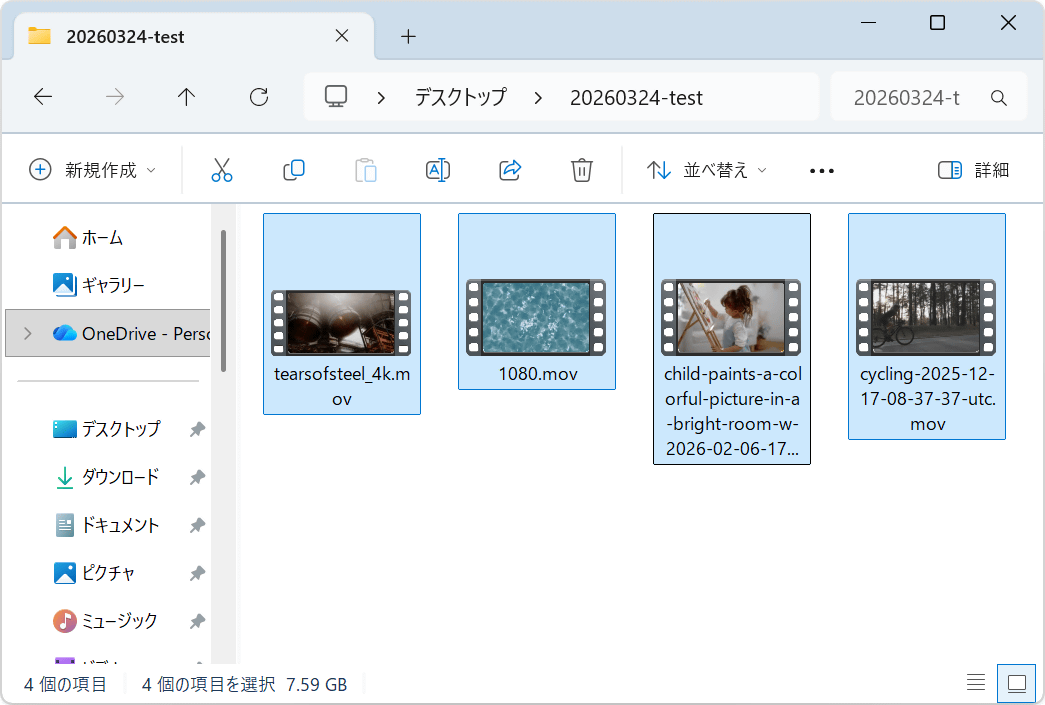
Task: Click the Rename icon in toolbar
Action: [438, 170]
